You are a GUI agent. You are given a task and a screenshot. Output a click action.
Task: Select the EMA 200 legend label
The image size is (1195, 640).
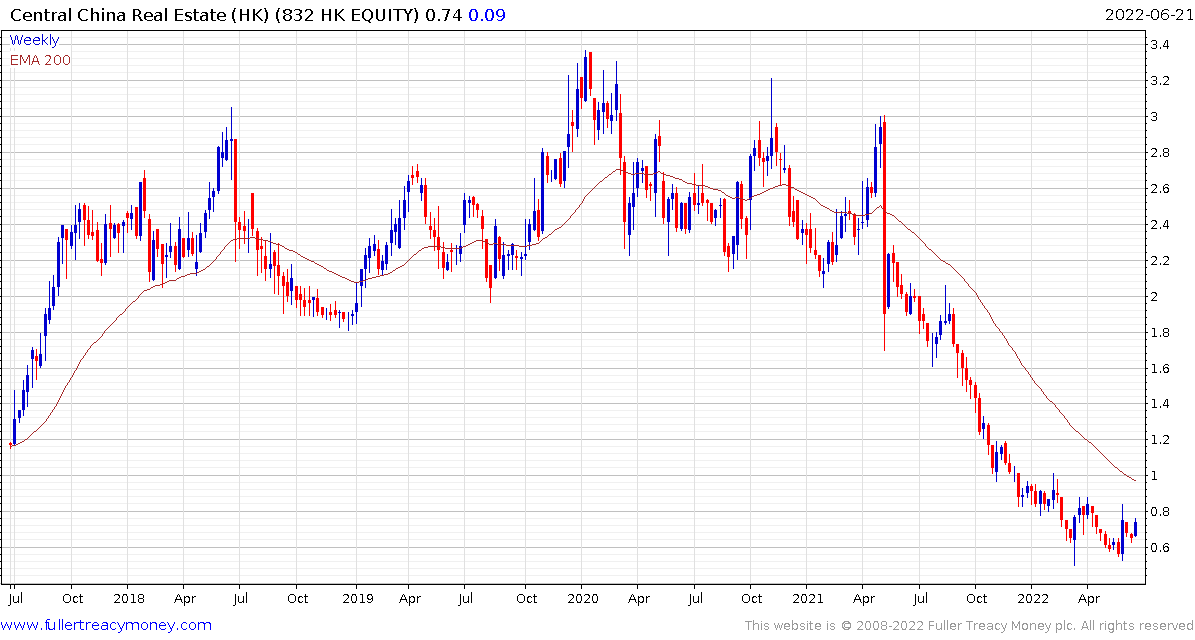(40, 60)
